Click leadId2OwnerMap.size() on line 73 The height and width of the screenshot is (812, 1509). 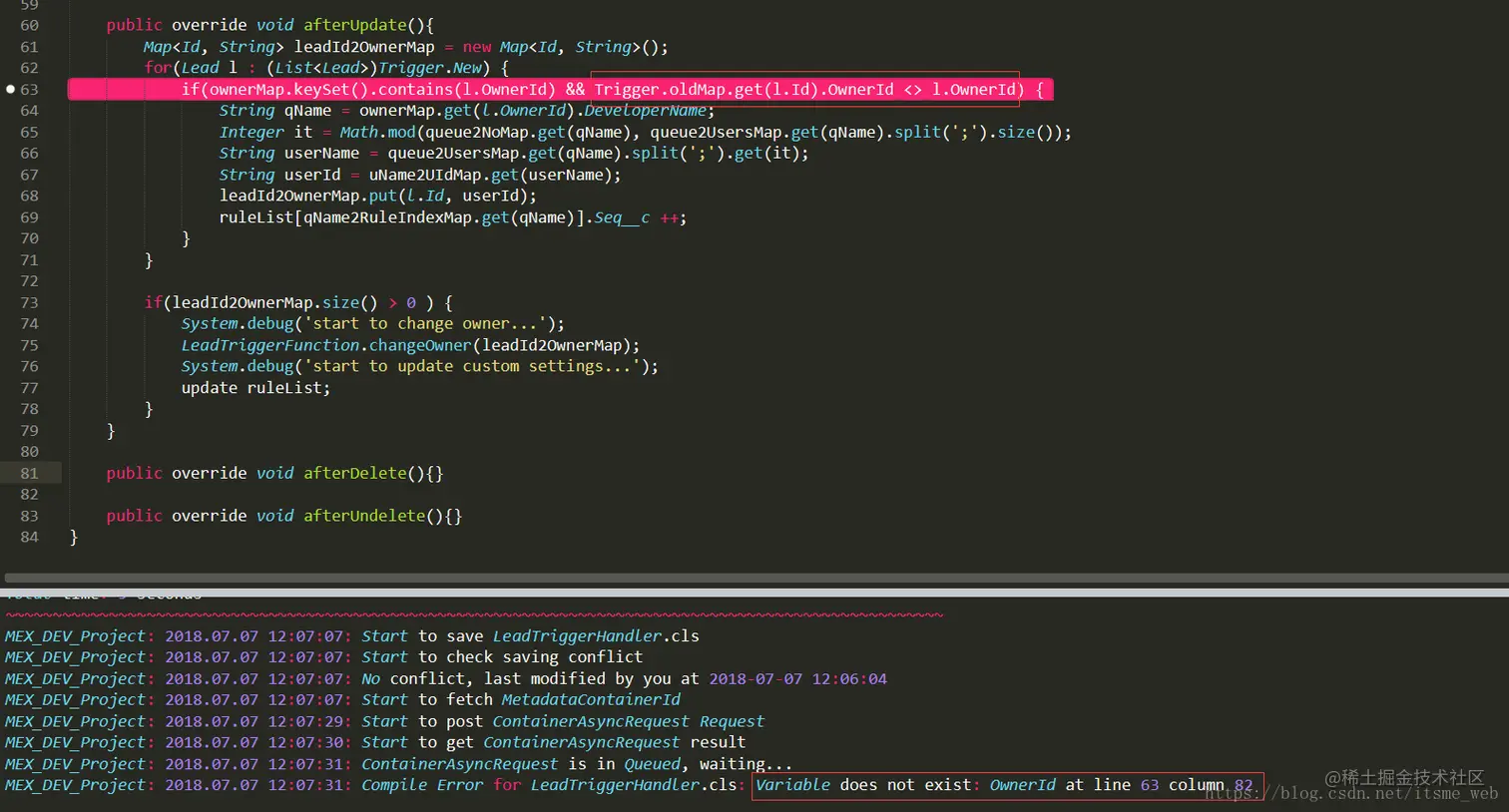[x=275, y=302]
